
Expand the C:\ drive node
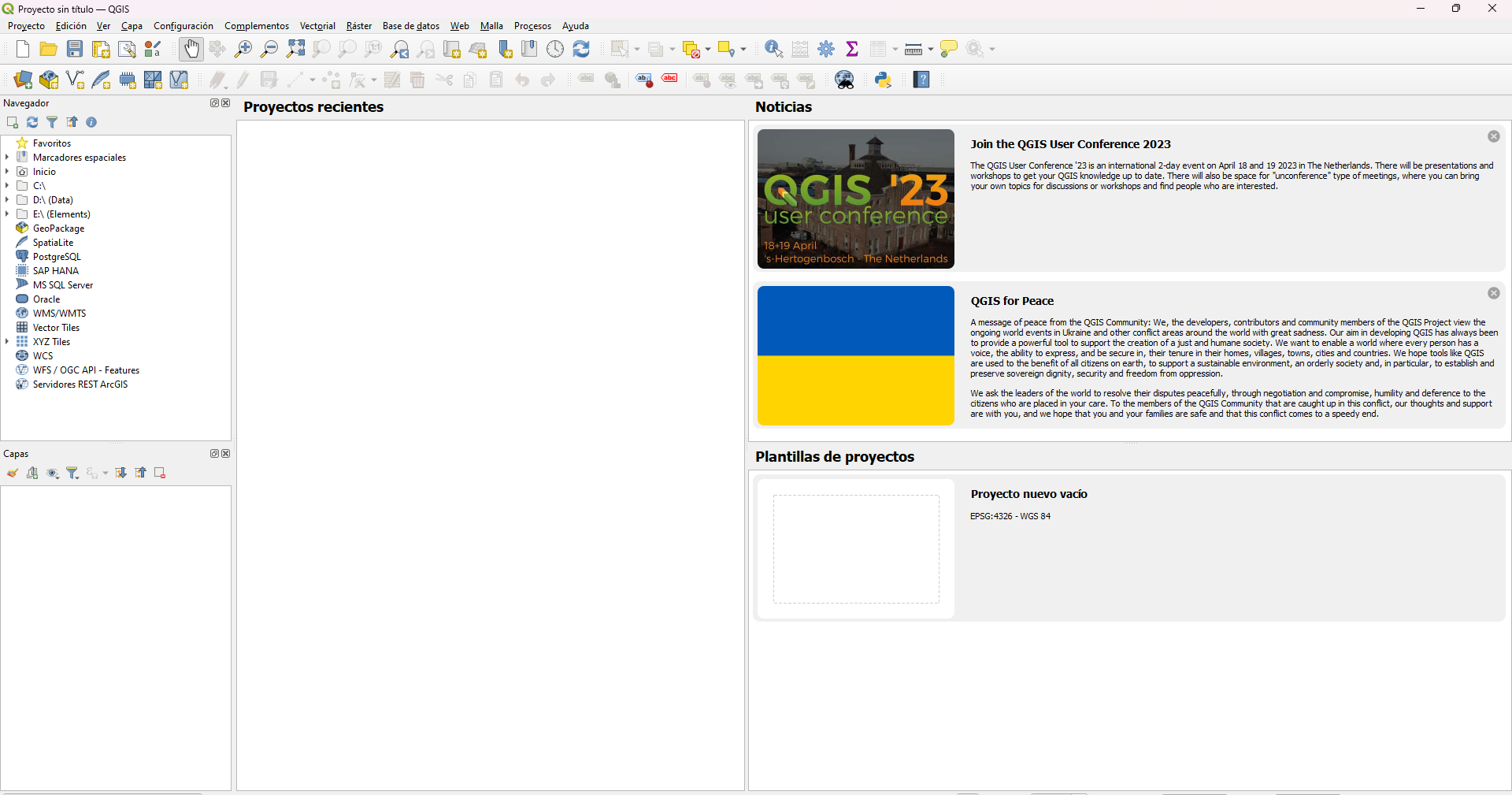(x=7, y=186)
